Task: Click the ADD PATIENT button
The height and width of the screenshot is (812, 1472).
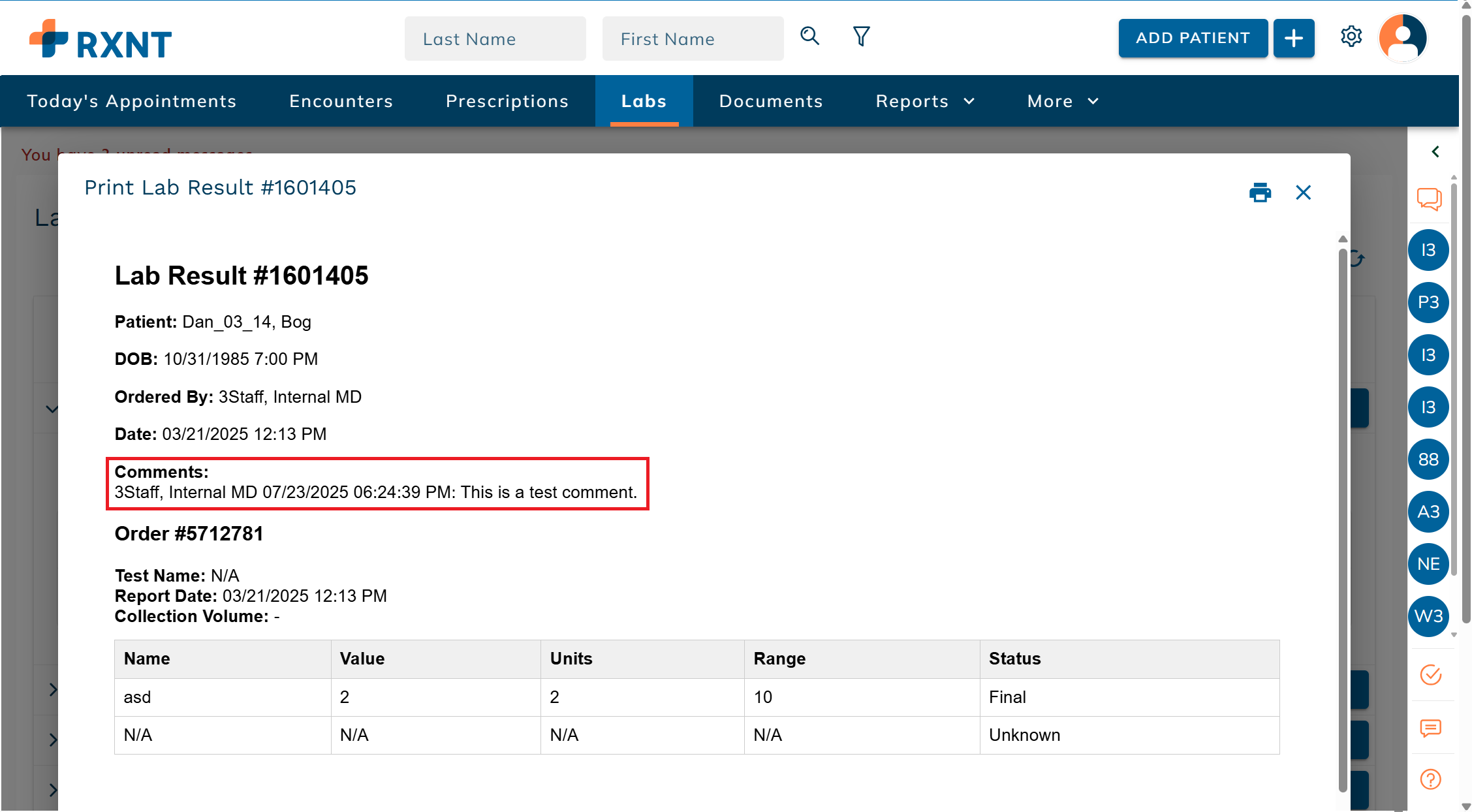Action: [x=1193, y=38]
